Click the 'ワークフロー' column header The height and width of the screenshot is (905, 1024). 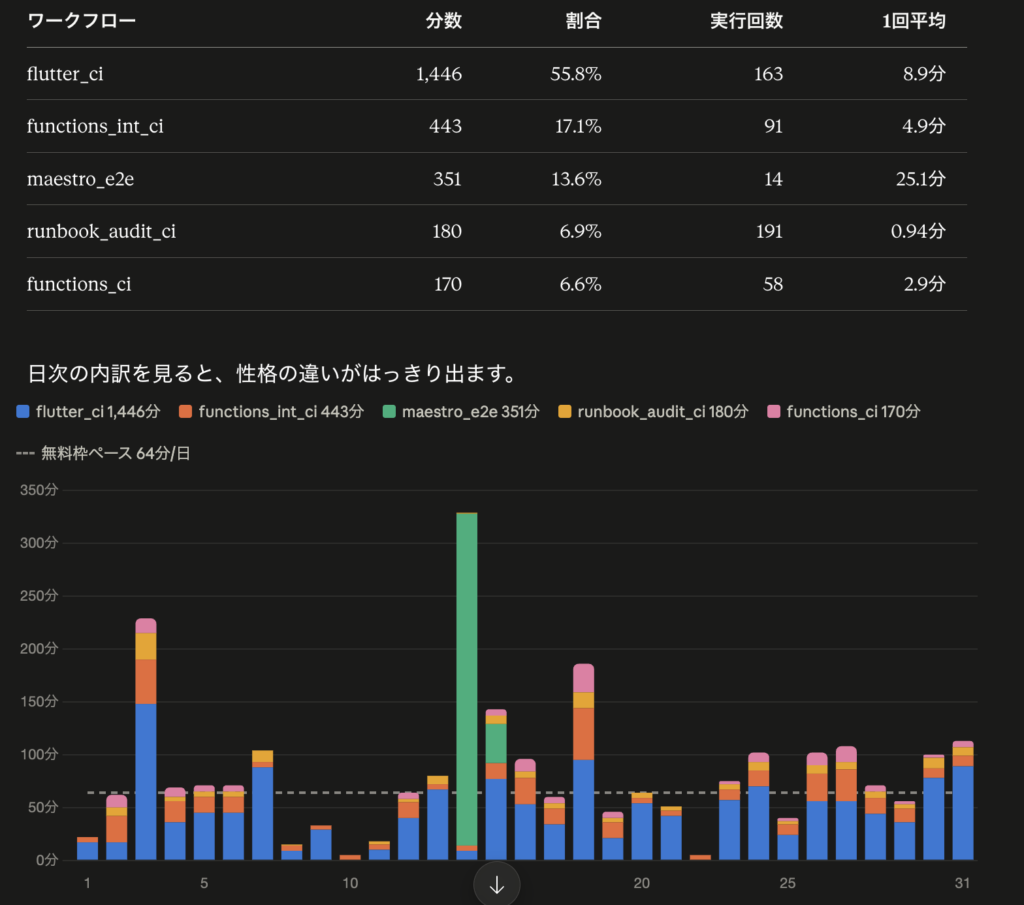pyautogui.click(x=82, y=21)
